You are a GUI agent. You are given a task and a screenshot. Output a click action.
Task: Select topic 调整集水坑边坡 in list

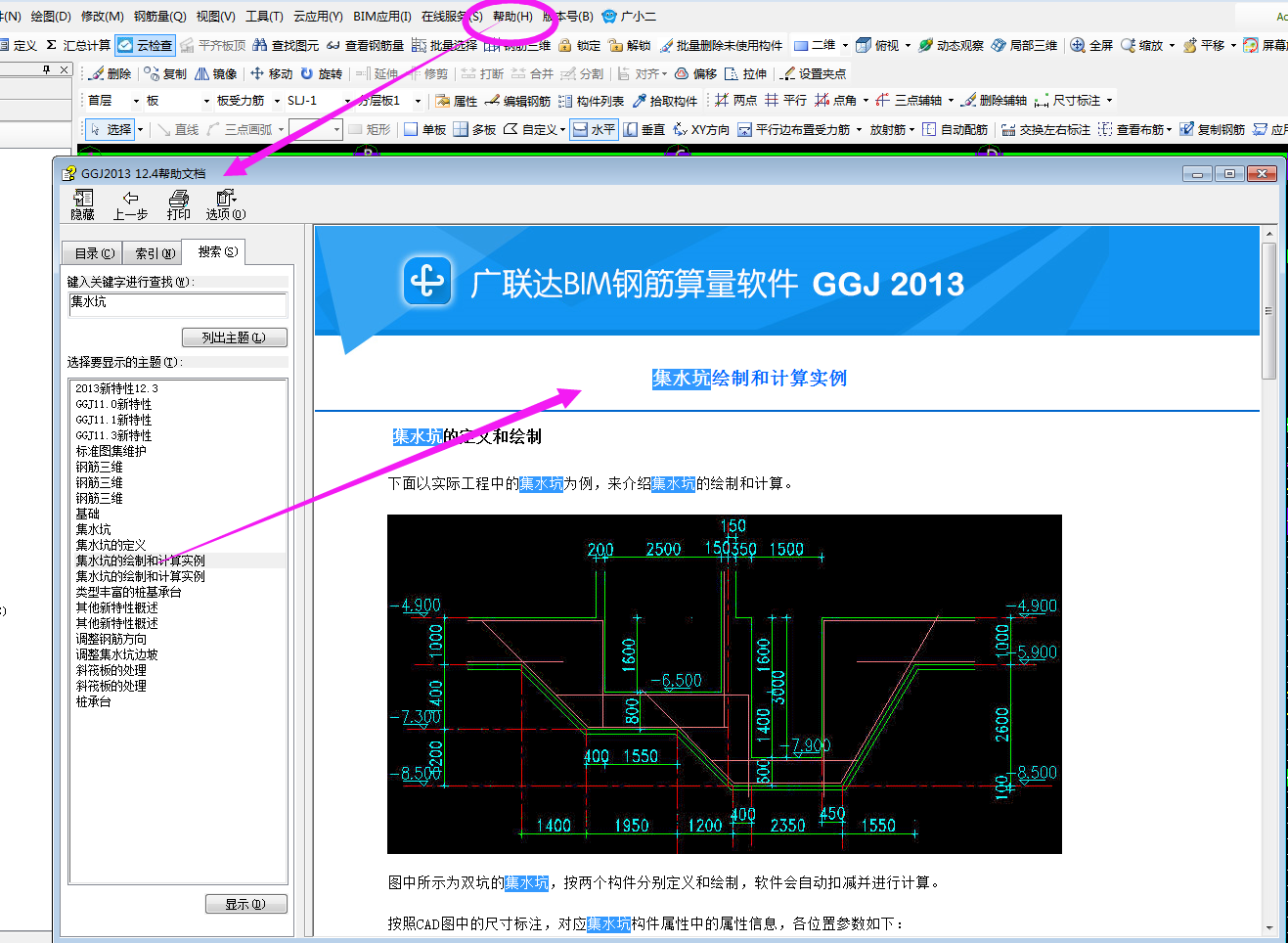(x=116, y=654)
